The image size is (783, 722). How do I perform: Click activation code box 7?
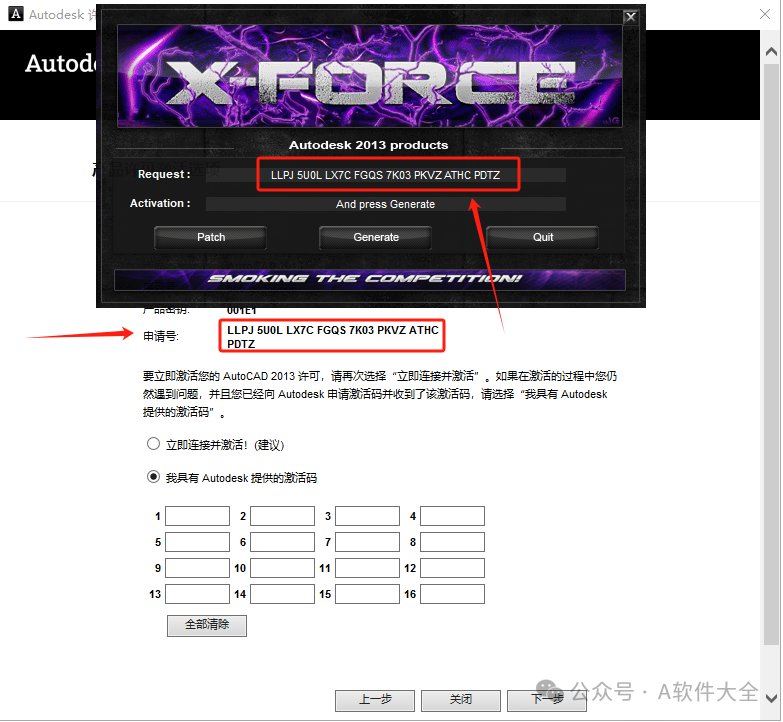point(367,542)
